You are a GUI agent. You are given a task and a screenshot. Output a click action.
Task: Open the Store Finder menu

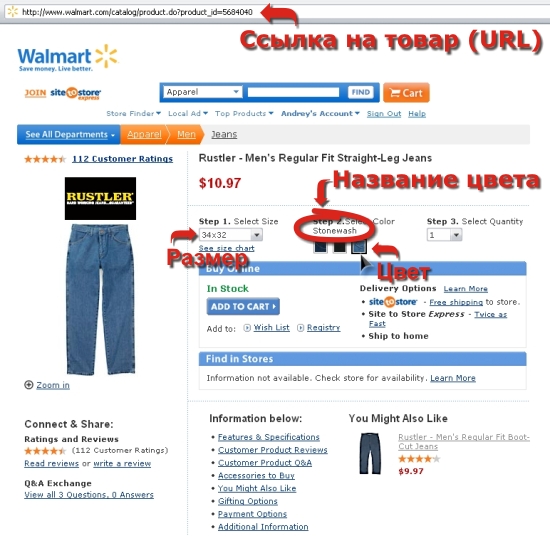coord(133,113)
